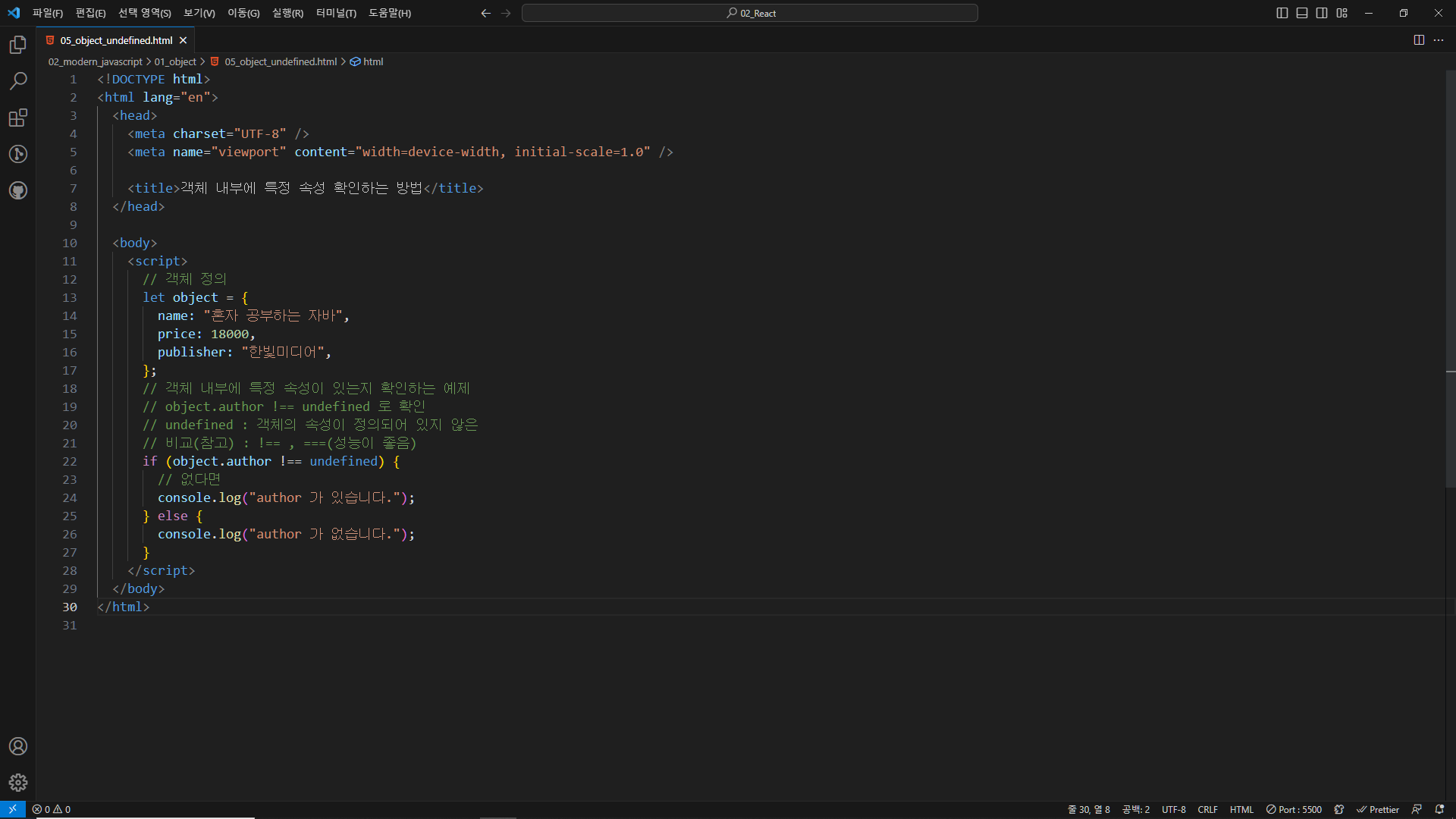Select the 05_object_undefined.html editor tab
This screenshot has height=819, width=1456.
tap(116, 40)
